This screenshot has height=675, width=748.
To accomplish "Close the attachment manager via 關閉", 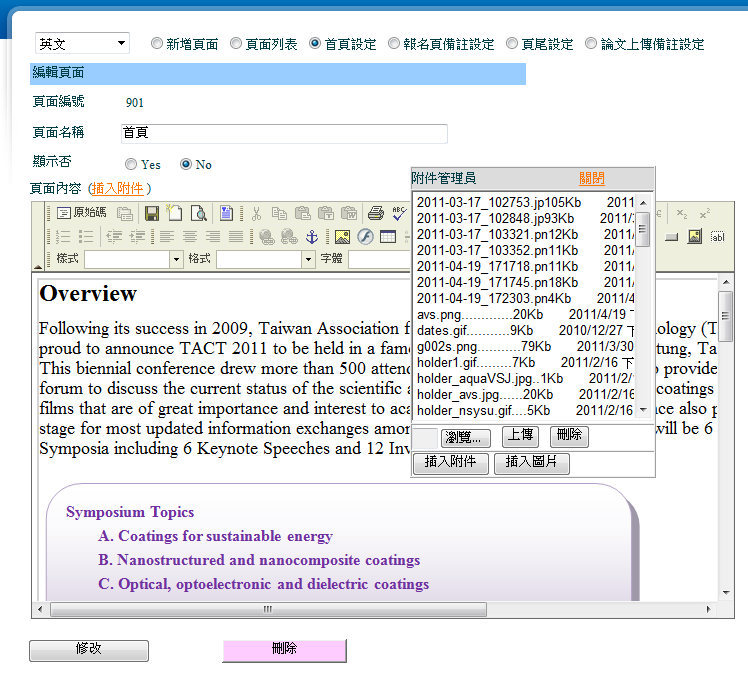I will (591, 178).
